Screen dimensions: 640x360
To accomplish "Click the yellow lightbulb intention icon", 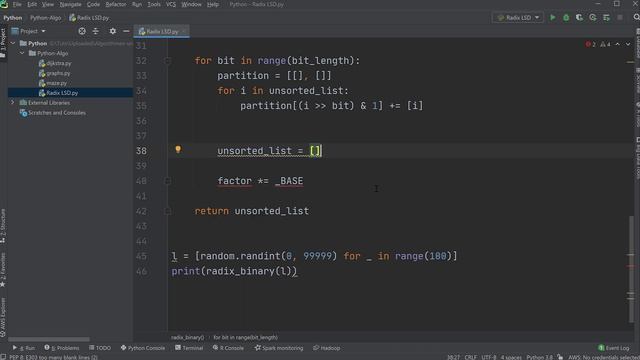I will coord(178,149).
